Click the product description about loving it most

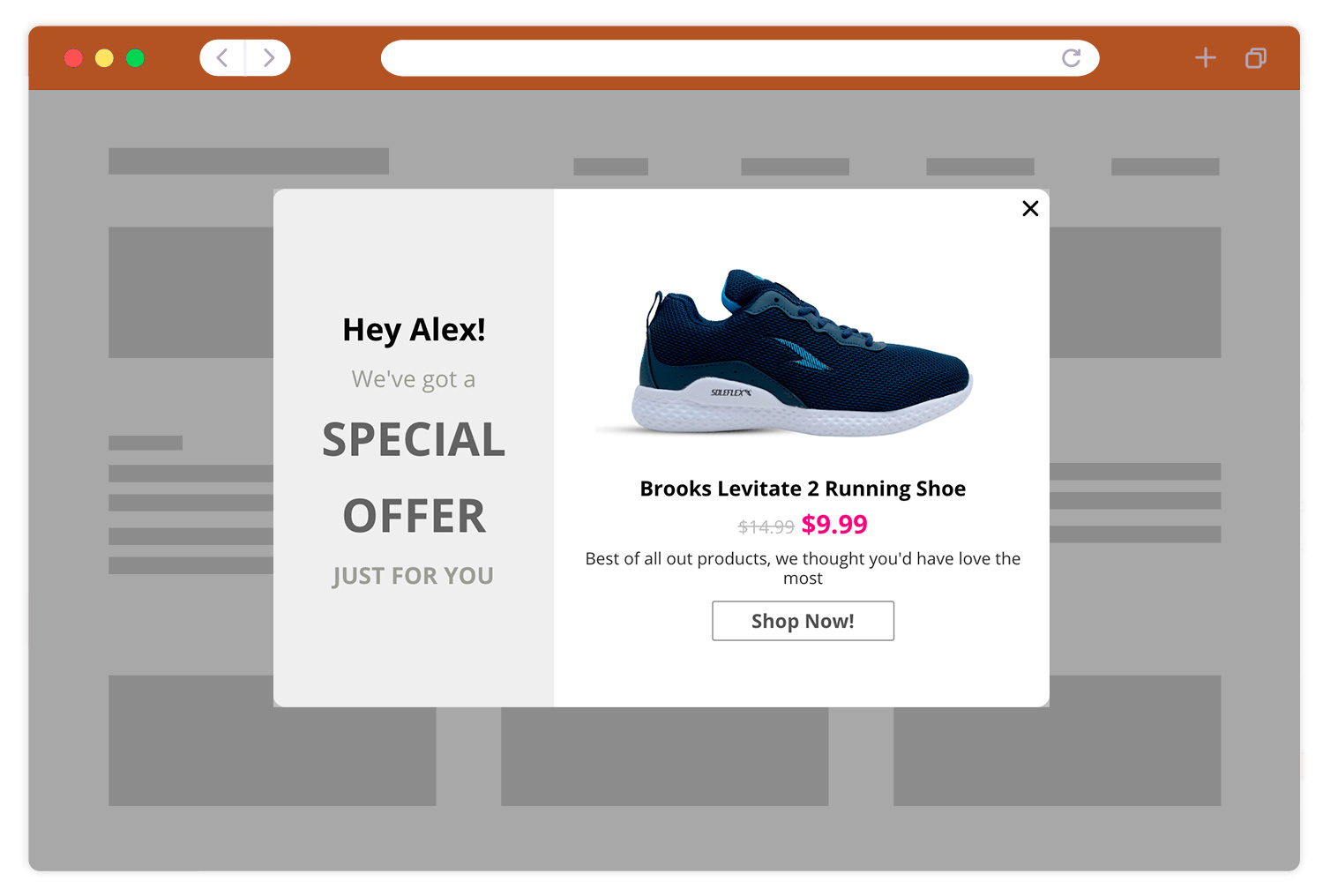pyautogui.click(x=803, y=568)
